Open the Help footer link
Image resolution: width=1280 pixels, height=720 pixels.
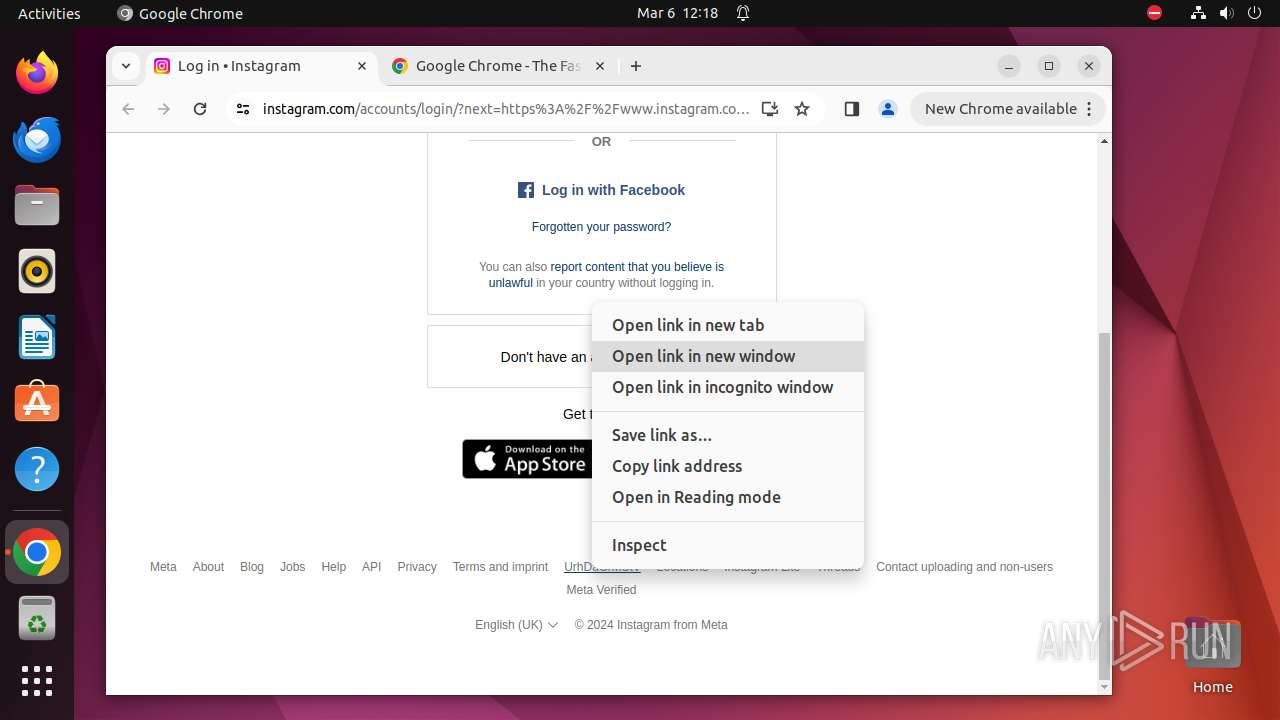[x=334, y=567]
